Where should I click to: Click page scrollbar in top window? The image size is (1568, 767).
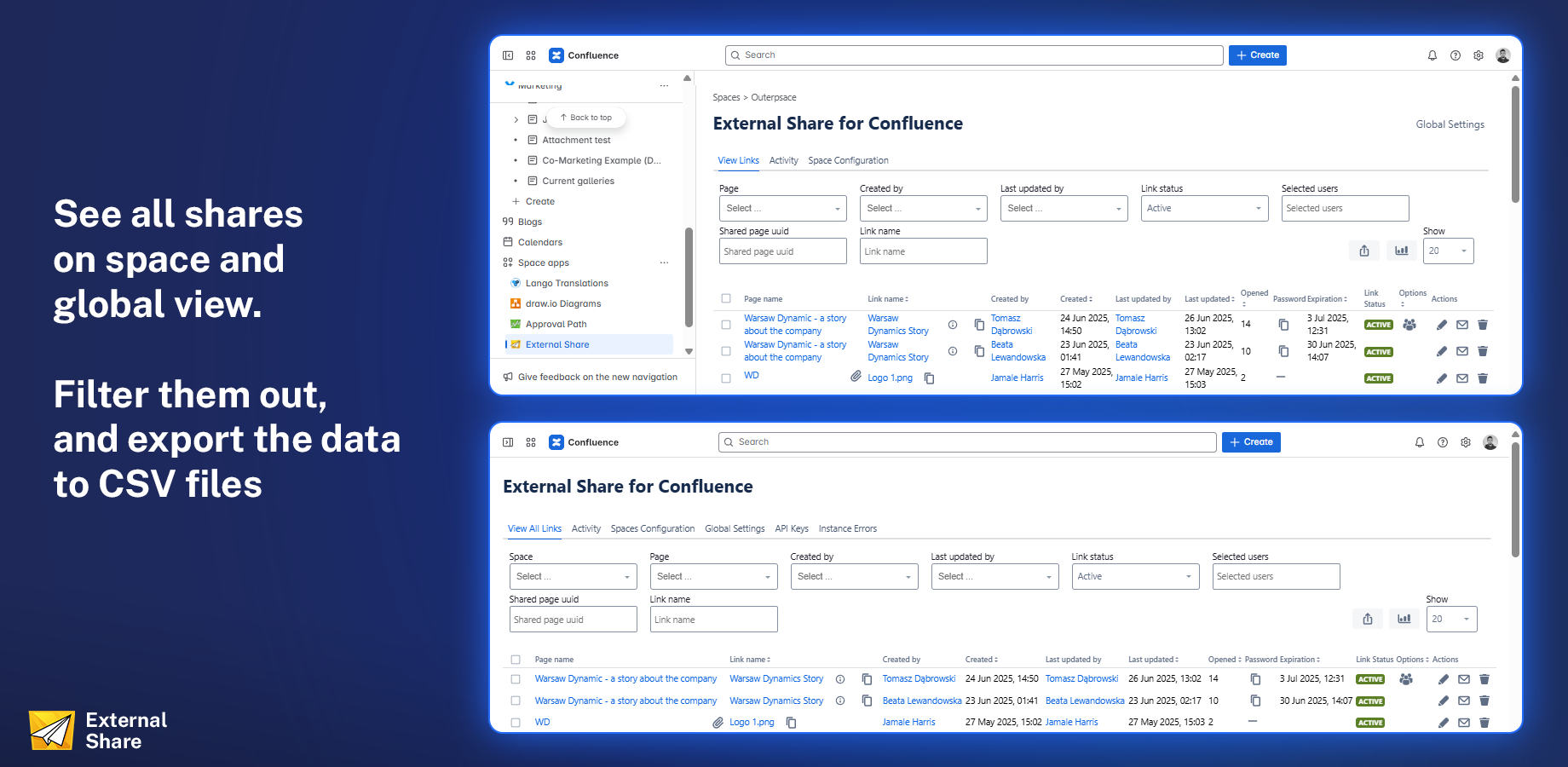click(x=1515, y=143)
